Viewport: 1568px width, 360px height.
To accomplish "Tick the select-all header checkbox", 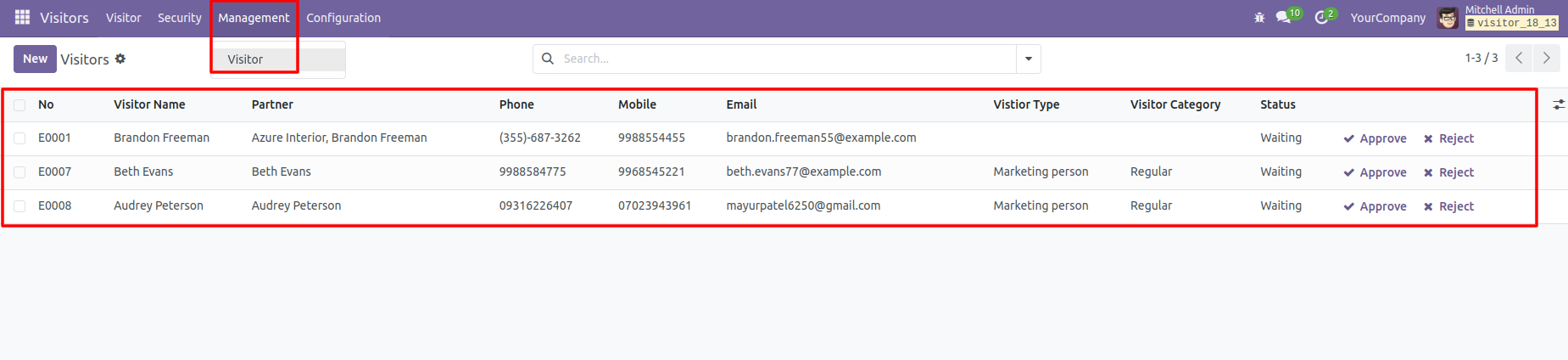I will [x=20, y=105].
